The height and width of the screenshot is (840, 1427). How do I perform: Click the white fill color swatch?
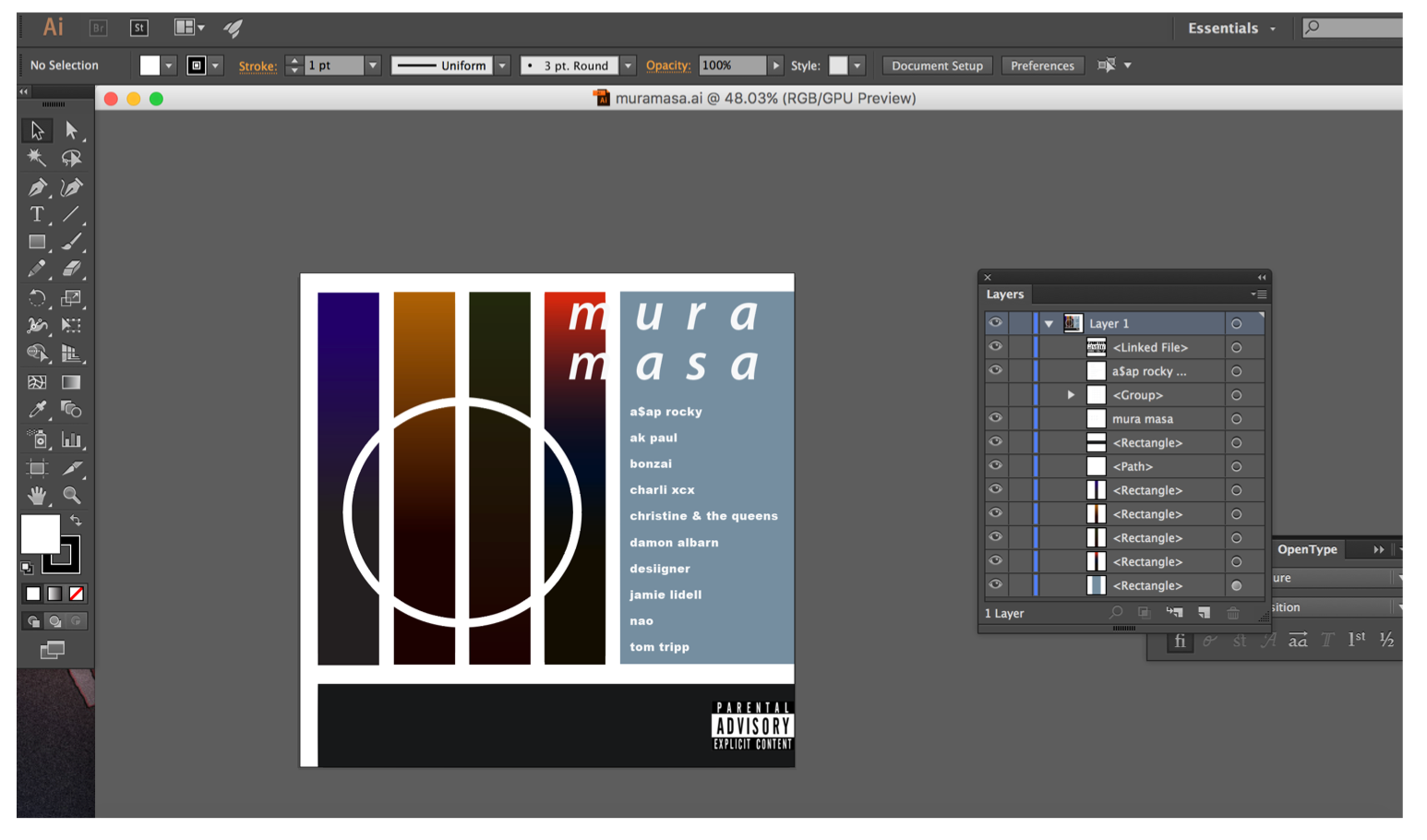pos(41,534)
